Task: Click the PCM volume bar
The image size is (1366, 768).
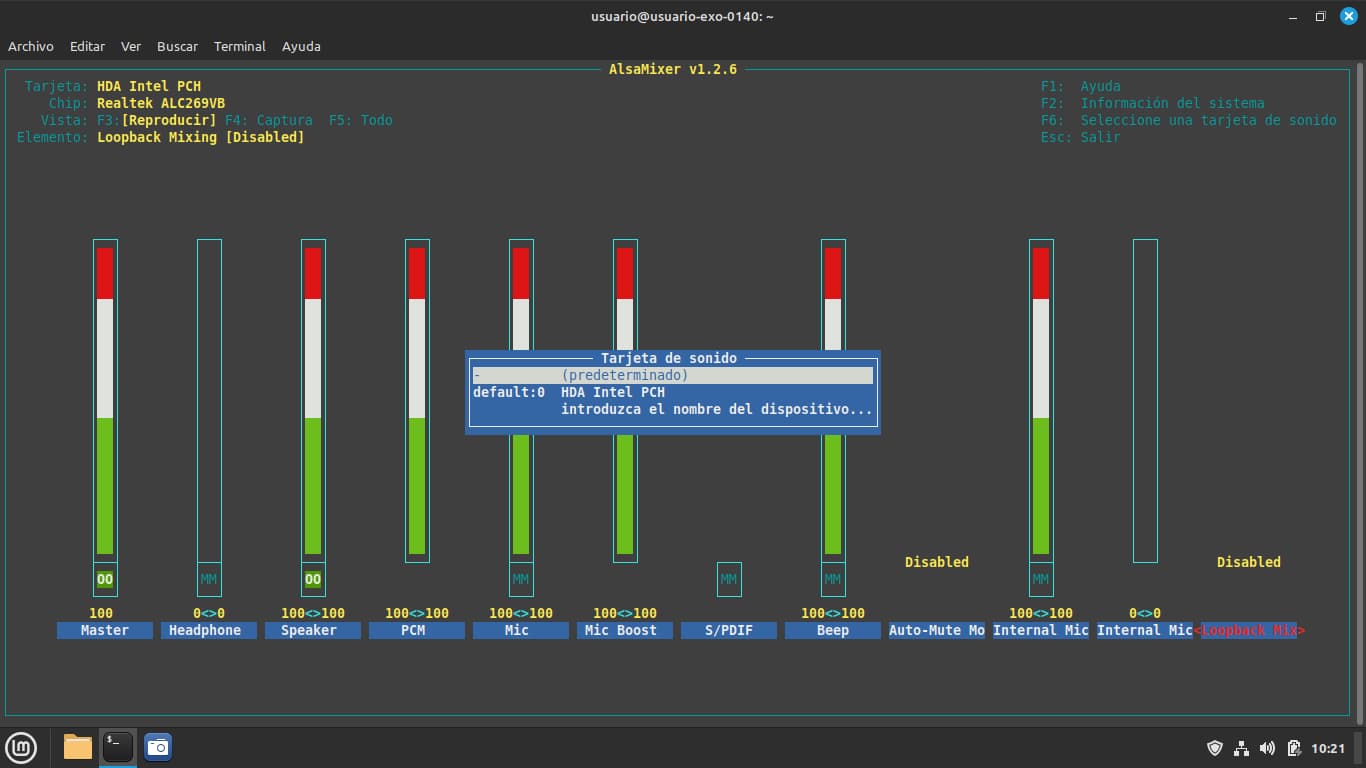Action: [417, 400]
